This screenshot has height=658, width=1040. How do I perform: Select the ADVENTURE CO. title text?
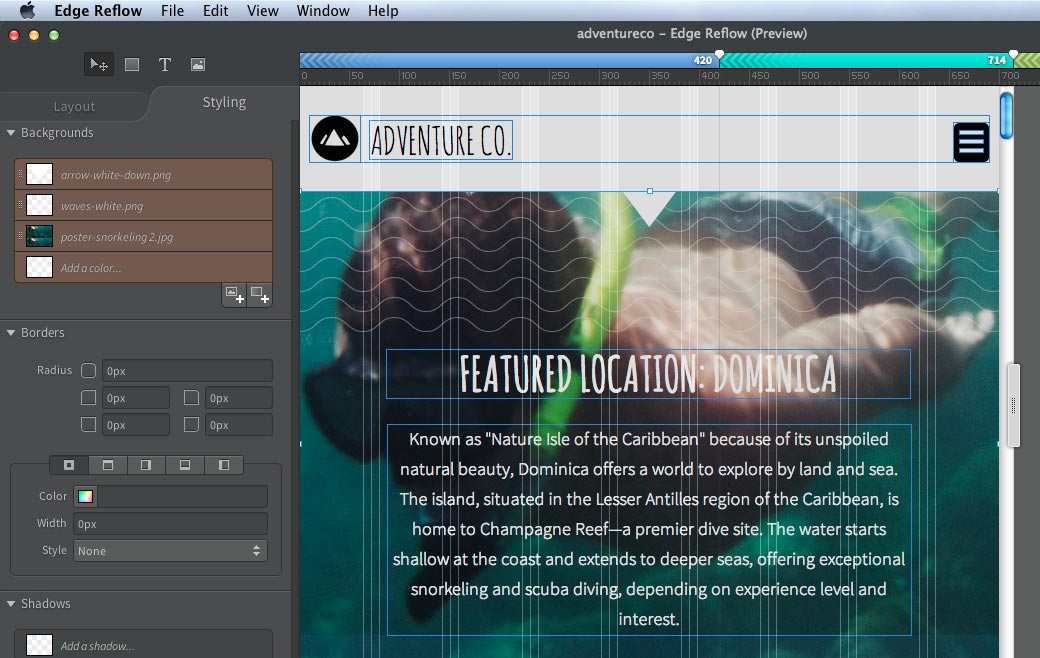click(x=440, y=140)
